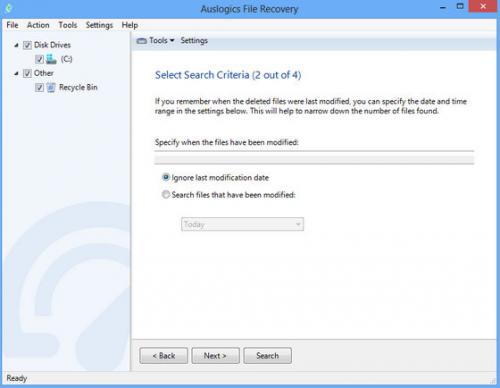Open the Today date range dropdown
Screen dimensions: 500x388
click(242, 224)
